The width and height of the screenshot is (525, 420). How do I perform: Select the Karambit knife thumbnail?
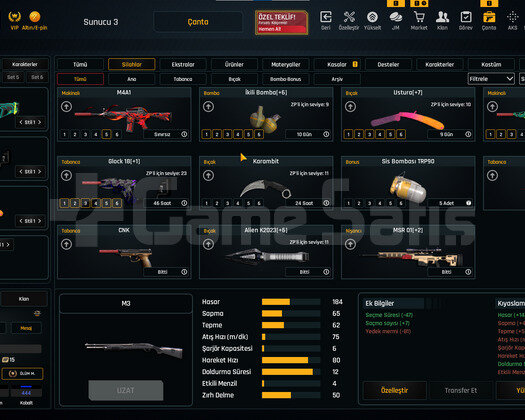click(x=266, y=189)
